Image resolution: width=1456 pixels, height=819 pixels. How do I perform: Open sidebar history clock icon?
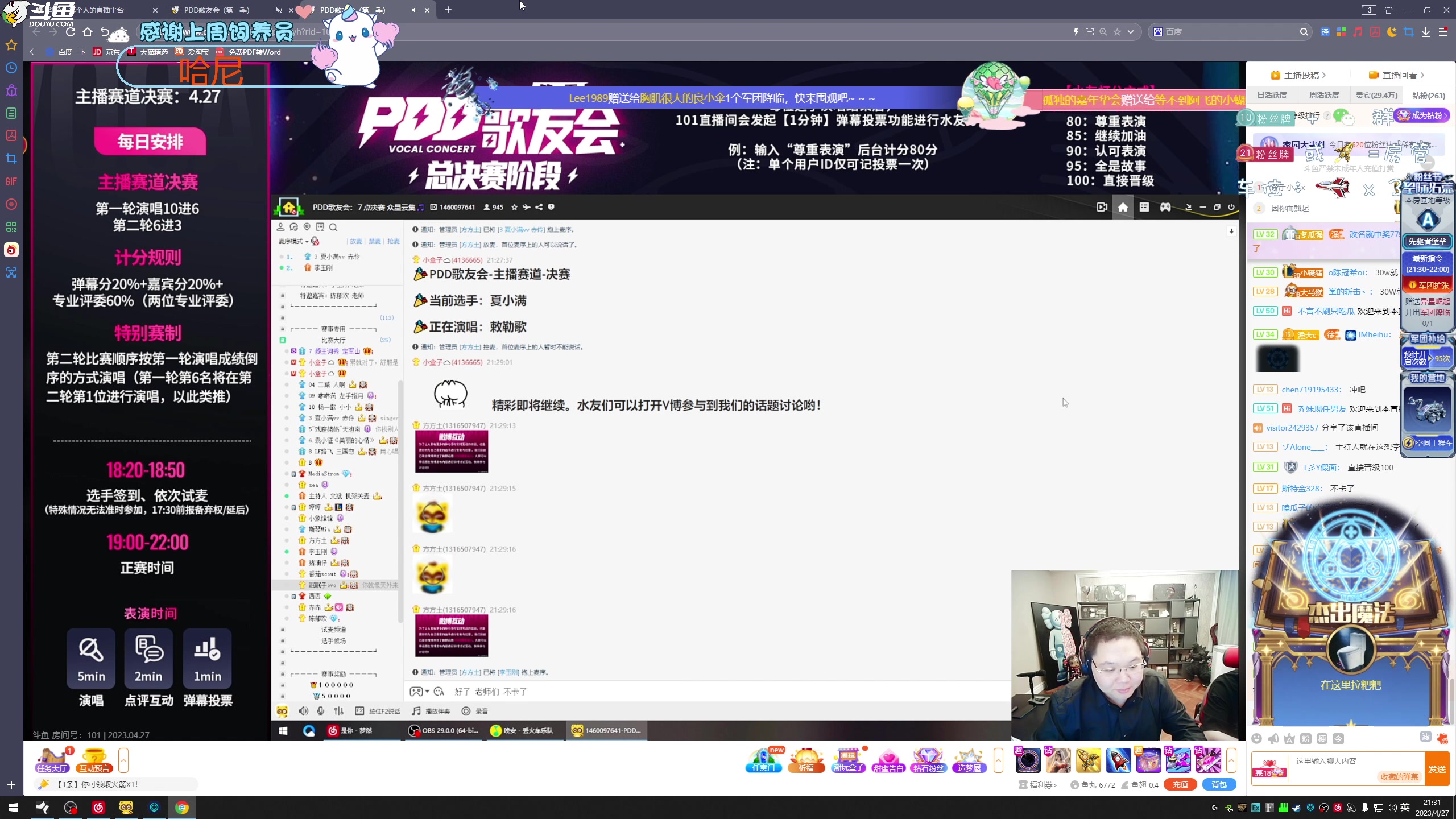coord(11,68)
